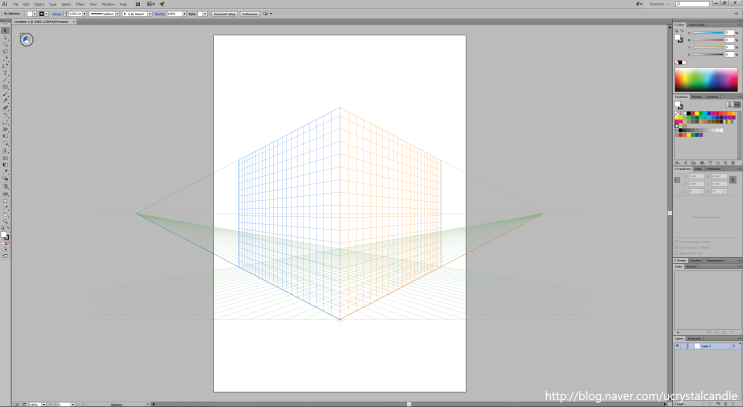Click the perspective plane switching widget
Viewport: 743px width, 407px height.
[26, 40]
